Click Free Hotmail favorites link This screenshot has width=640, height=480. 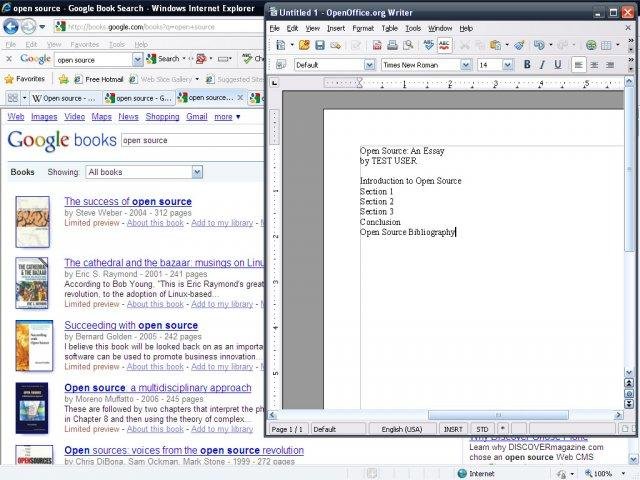[99, 79]
